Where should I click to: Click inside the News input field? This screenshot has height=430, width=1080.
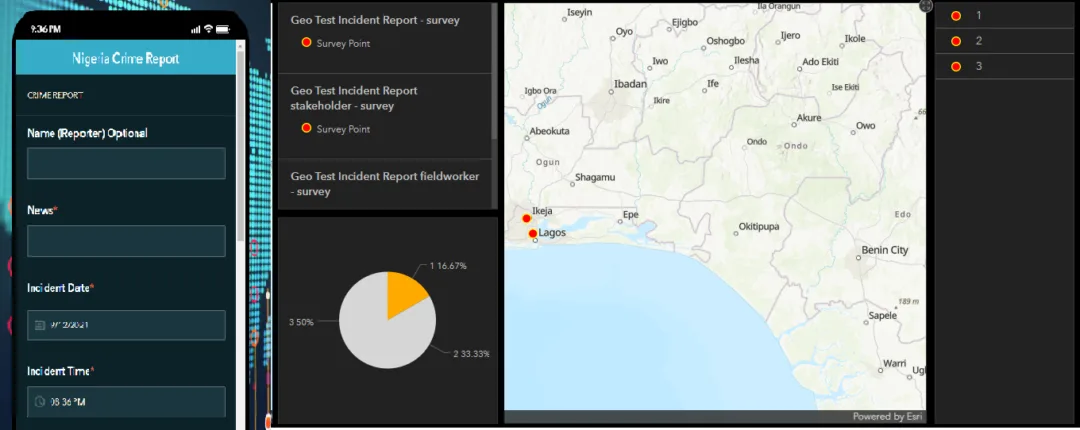126,241
